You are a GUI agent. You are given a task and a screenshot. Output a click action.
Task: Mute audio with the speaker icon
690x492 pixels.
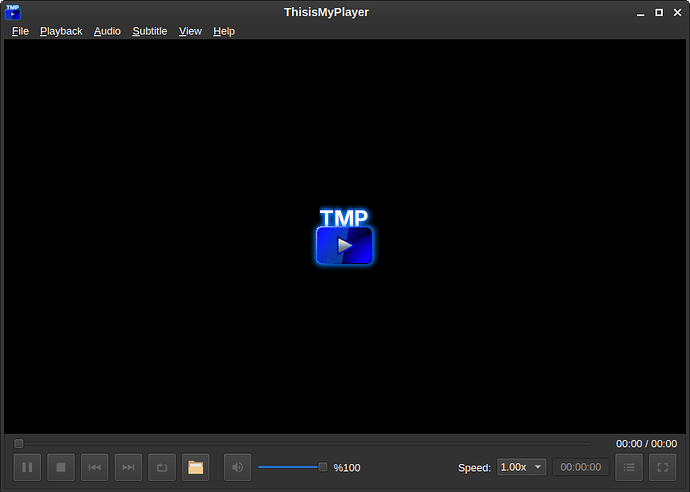(237, 467)
